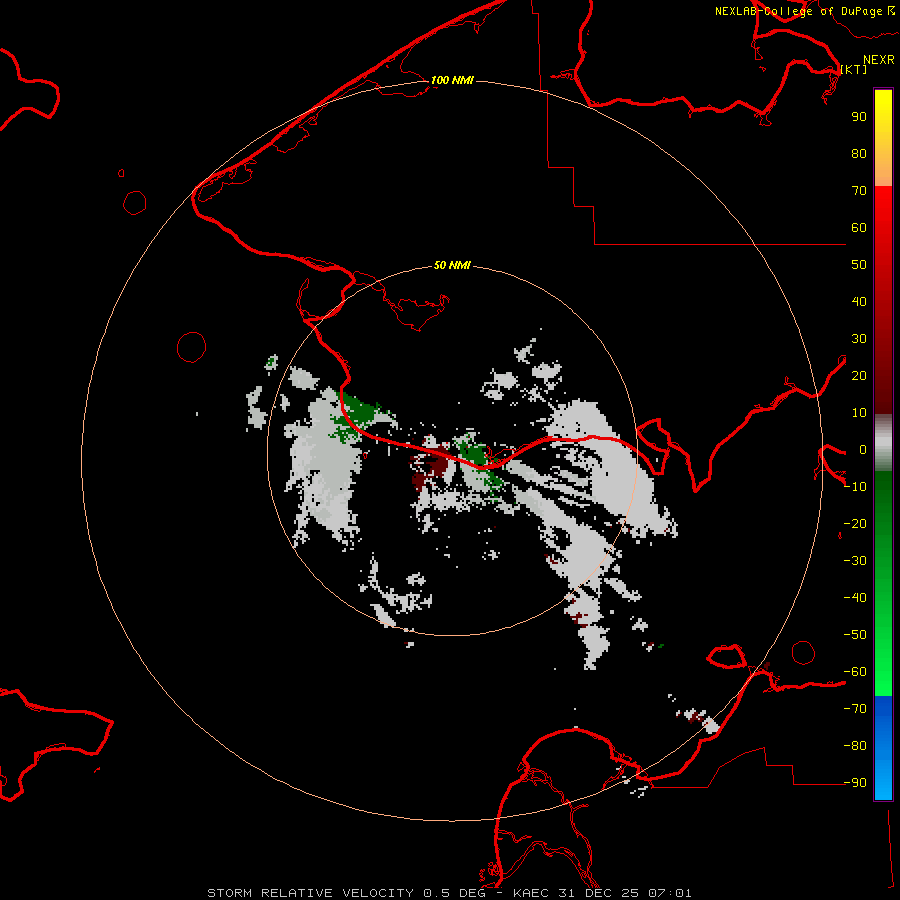Viewport: 900px width, 900px height.
Task: Click the NEXR label above the scale
Action: (879, 60)
